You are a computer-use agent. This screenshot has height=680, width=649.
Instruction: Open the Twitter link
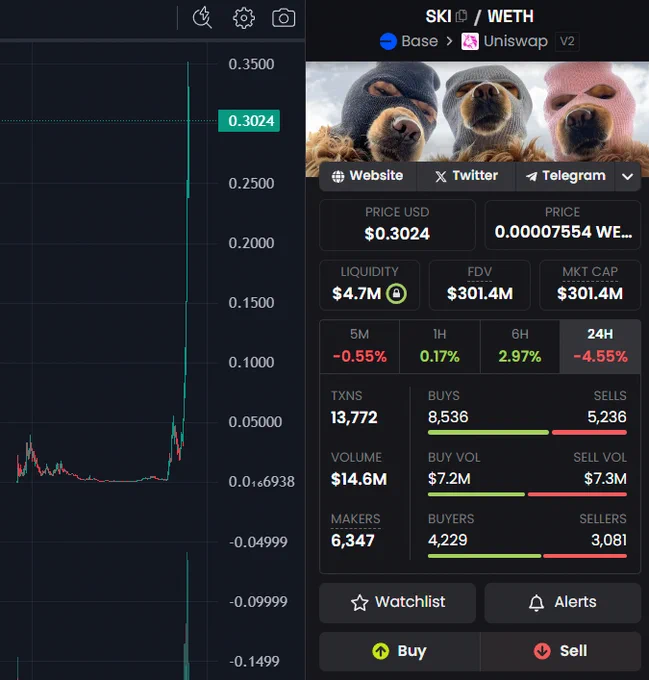point(466,176)
